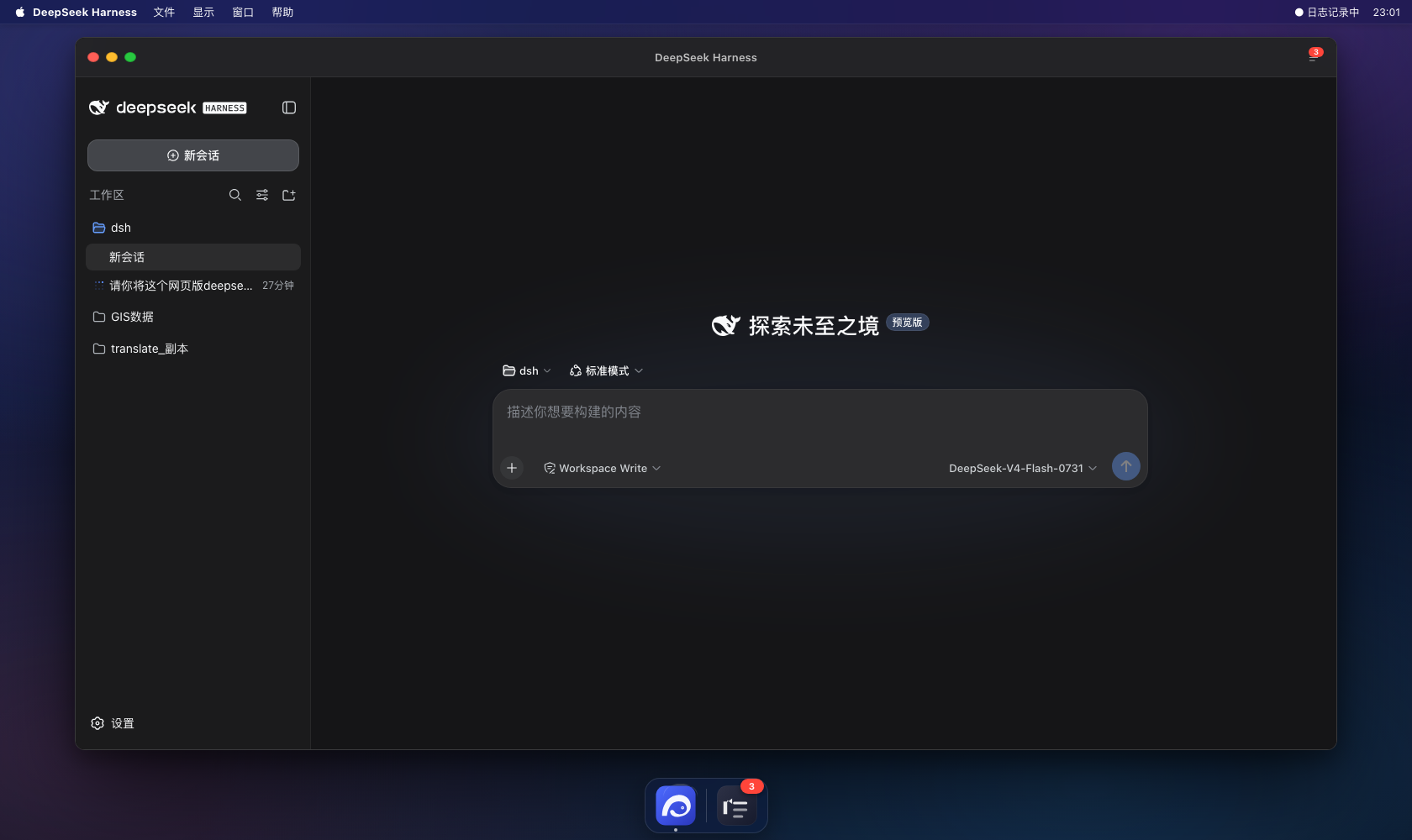Click the HARNESS label badge

click(224, 108)
